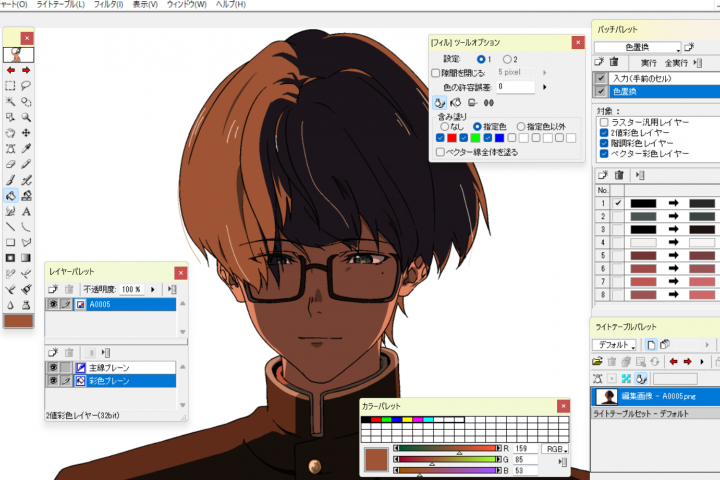The height and width of the screenshot is (480, 720).
Task: Check the ラスター汎用レイヤー checkbox
Action: tap(604, 122)
